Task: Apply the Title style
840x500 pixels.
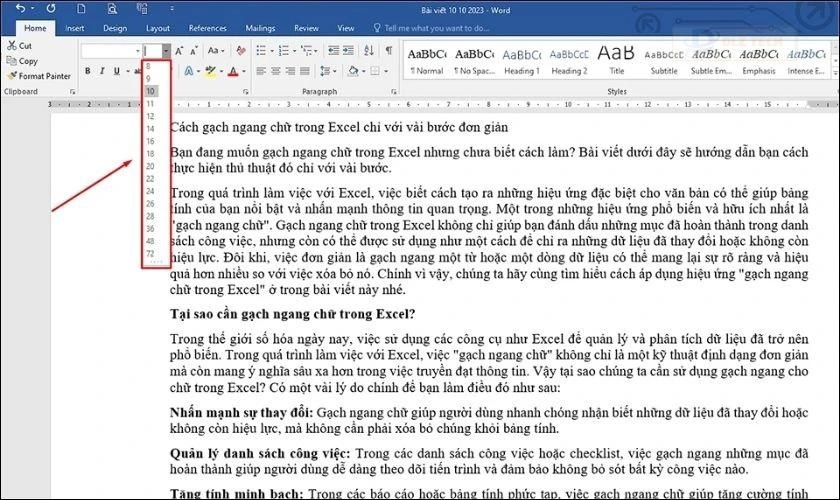Action: pos(616,61)
